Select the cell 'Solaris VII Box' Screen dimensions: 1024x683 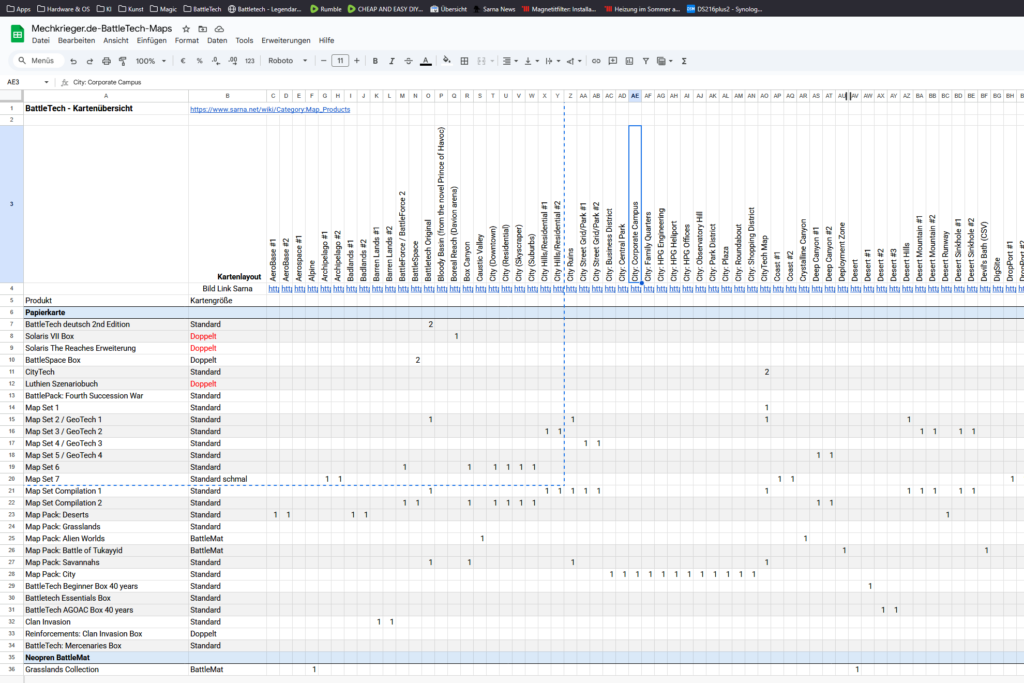(106, 336)
